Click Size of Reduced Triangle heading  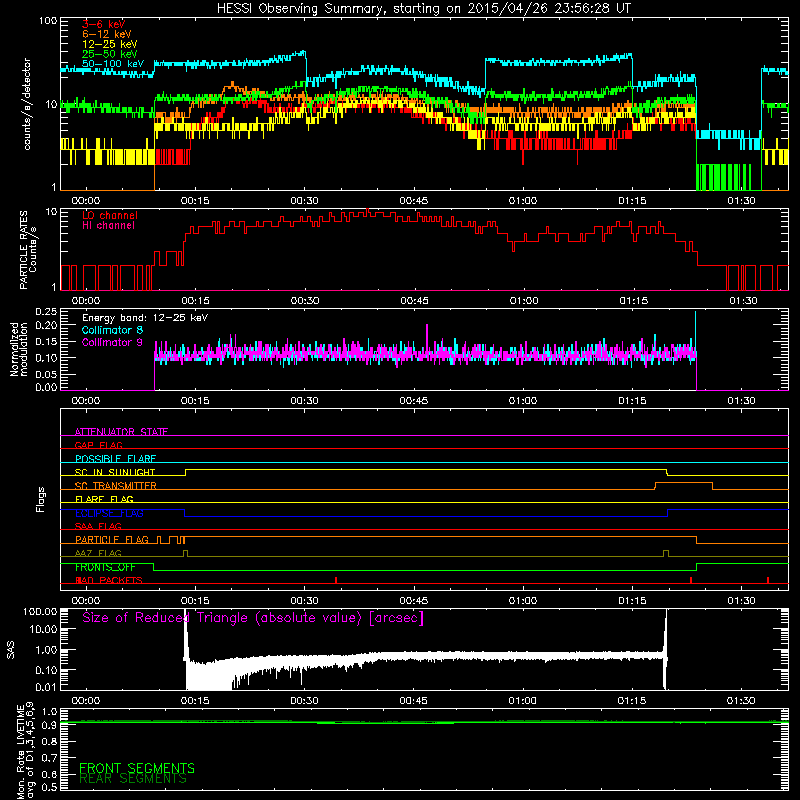coord(253,618)
